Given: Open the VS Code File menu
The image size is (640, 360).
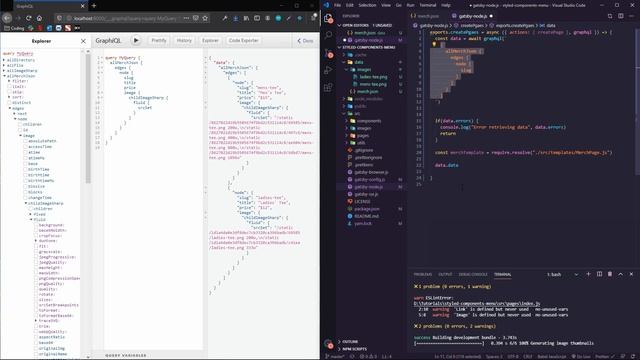Looking at the screenshot, I should (x=337, y=5).
